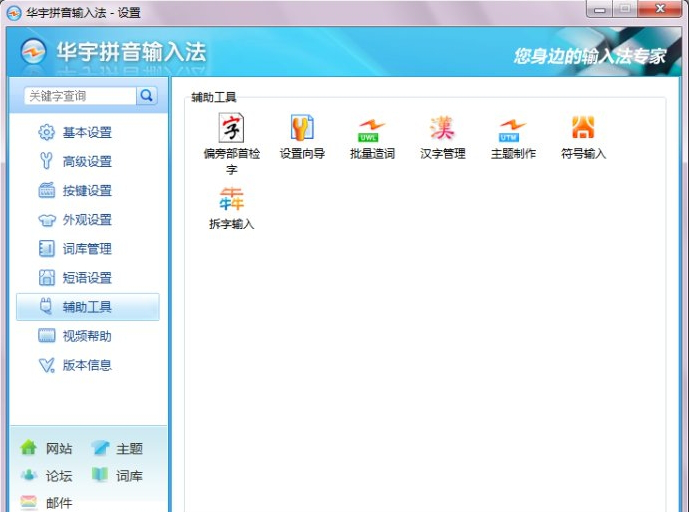Image resolution: width=689 pixels, height=532 pixels.
Task: Click the 符号输入 label text
Action: [583, 154]
